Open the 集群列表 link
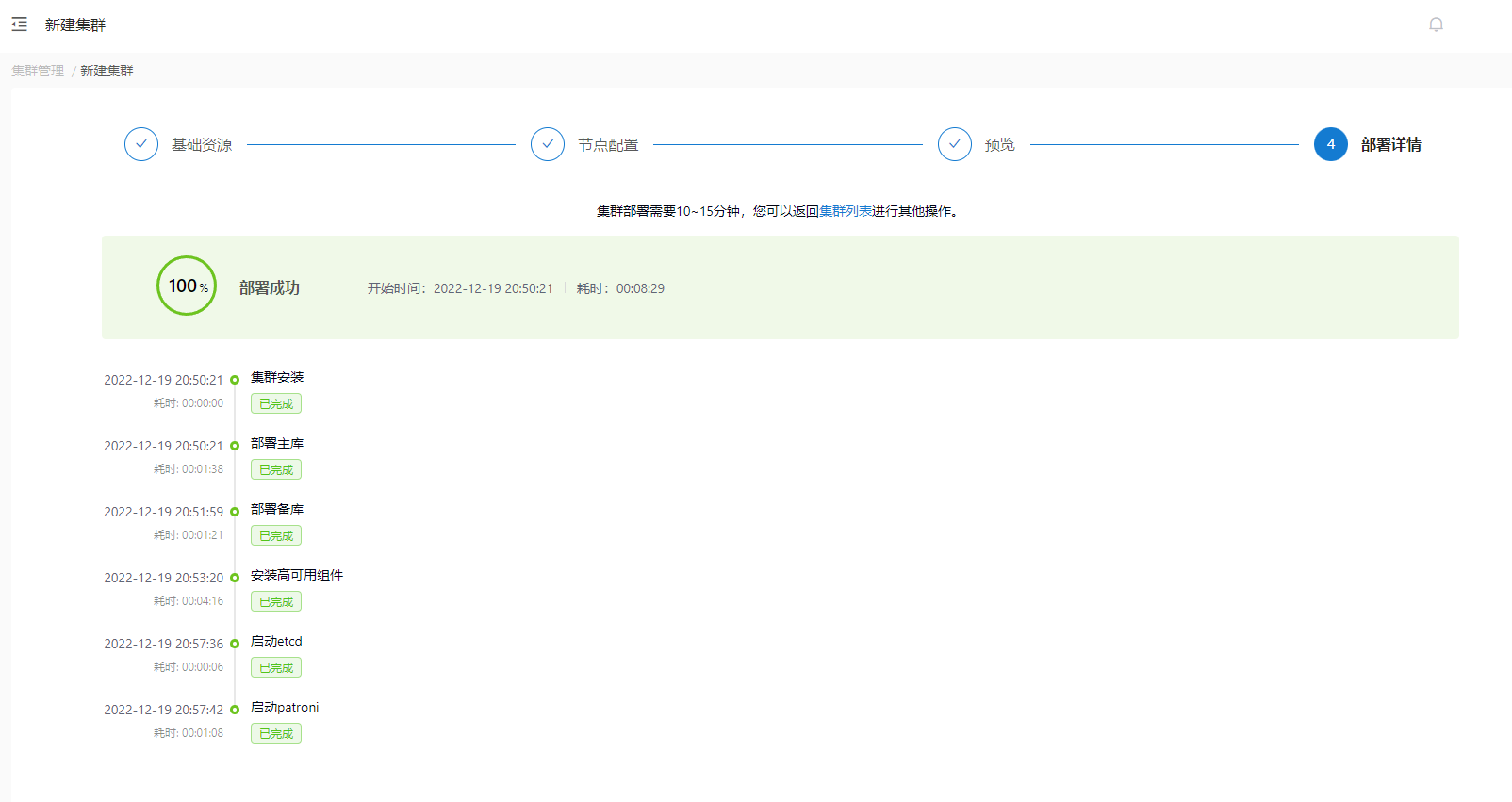The height and width of the screenshot is (802, 1512). pyautogui.click(x=846, y=211)
